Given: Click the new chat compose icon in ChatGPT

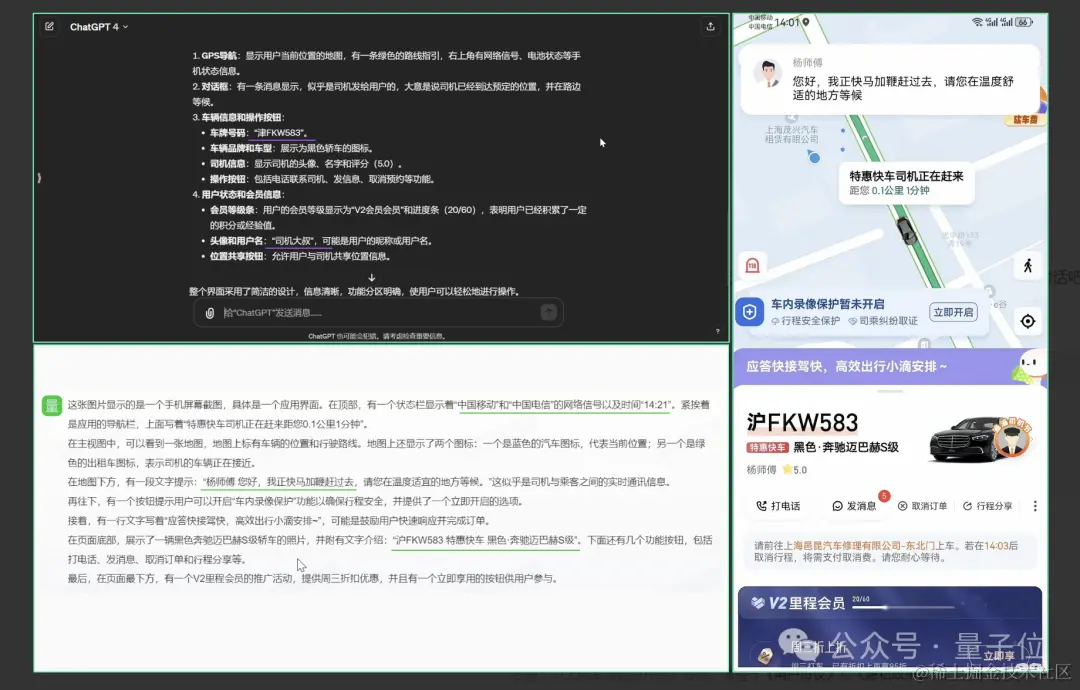Looking at the screenshot, I should click(x=48, y=27).
